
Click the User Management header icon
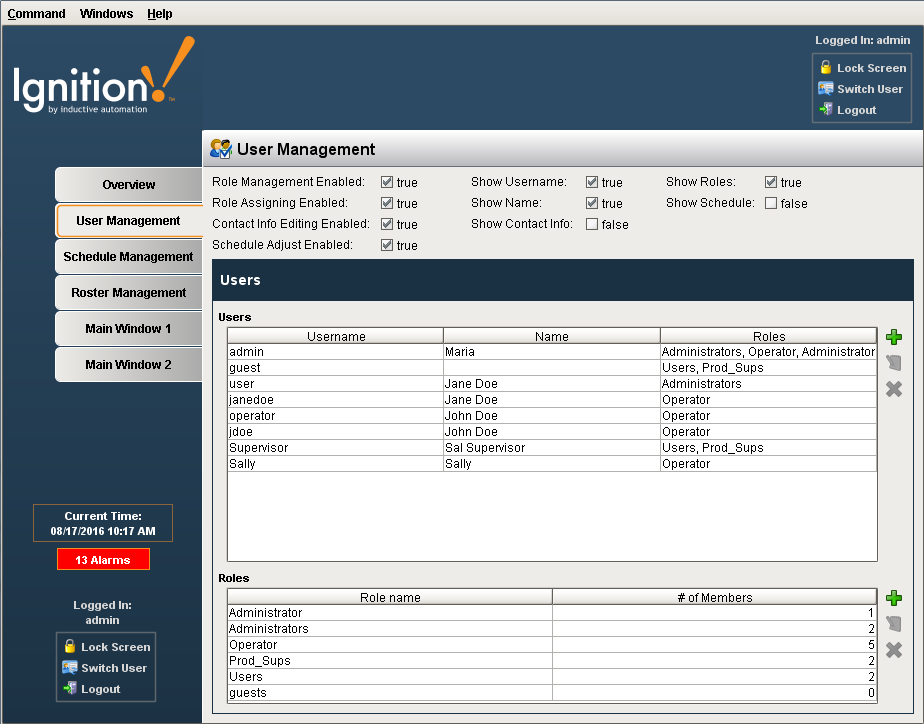(x=220, y=149)
